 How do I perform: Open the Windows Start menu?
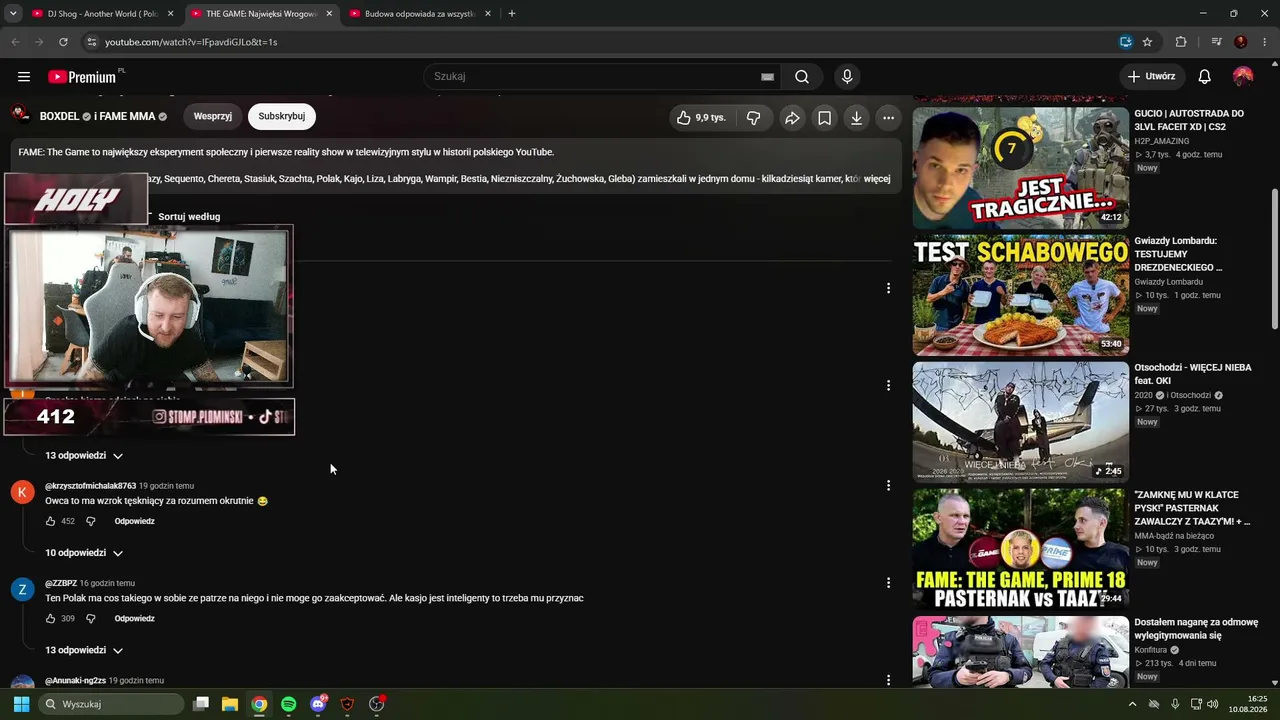(21, 704)
